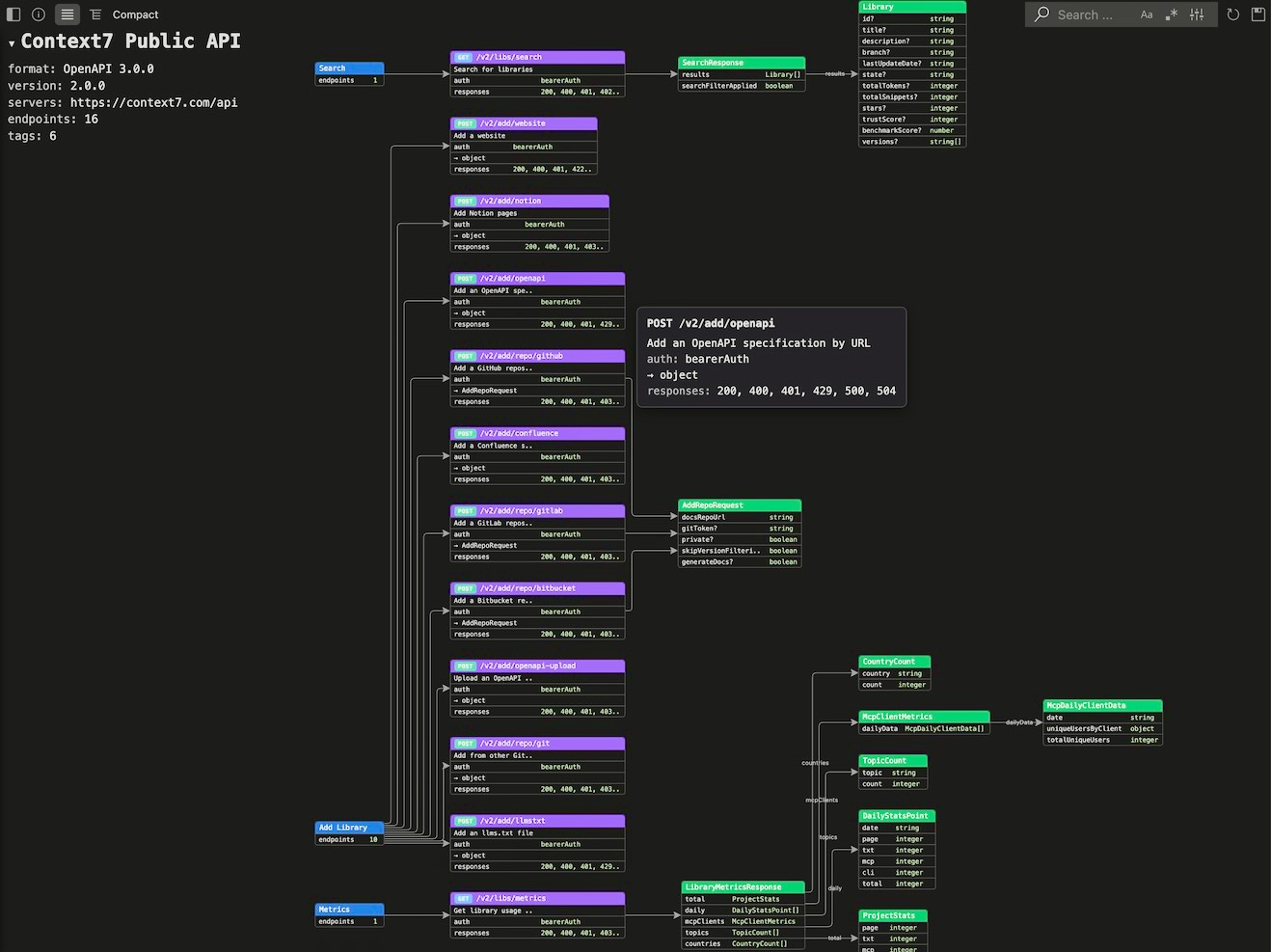Click the 'dailyData McpDailyClientData[]' row
This screenshot has height=952, width=1271.
coord(924,728)
